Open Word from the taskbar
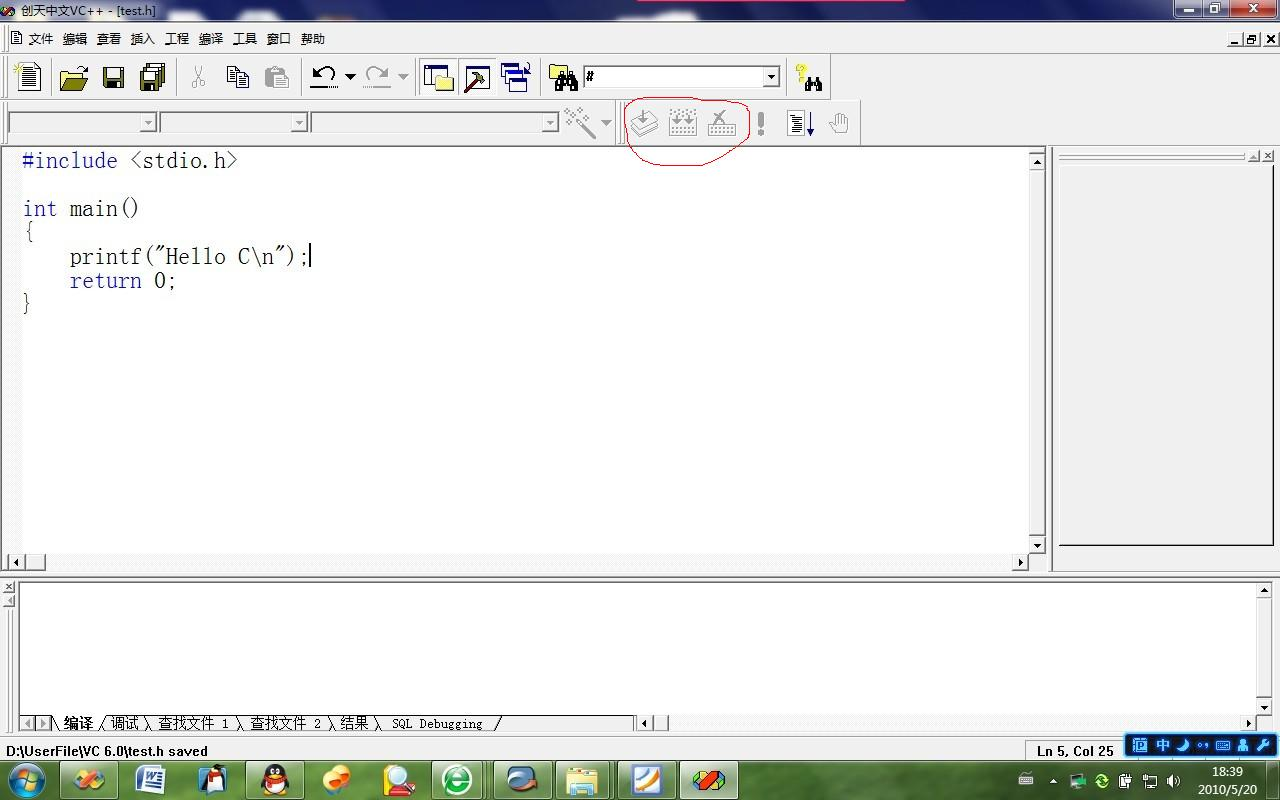Image resolution: width=1280 pixels, height=800 pixels. 150,780
